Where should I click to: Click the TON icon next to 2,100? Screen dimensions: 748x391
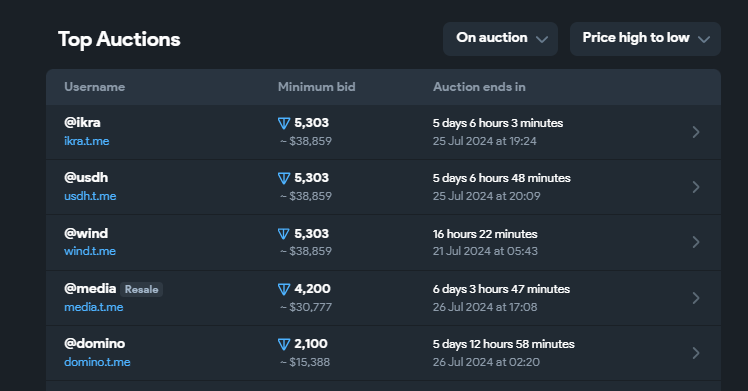coord(284,344)
